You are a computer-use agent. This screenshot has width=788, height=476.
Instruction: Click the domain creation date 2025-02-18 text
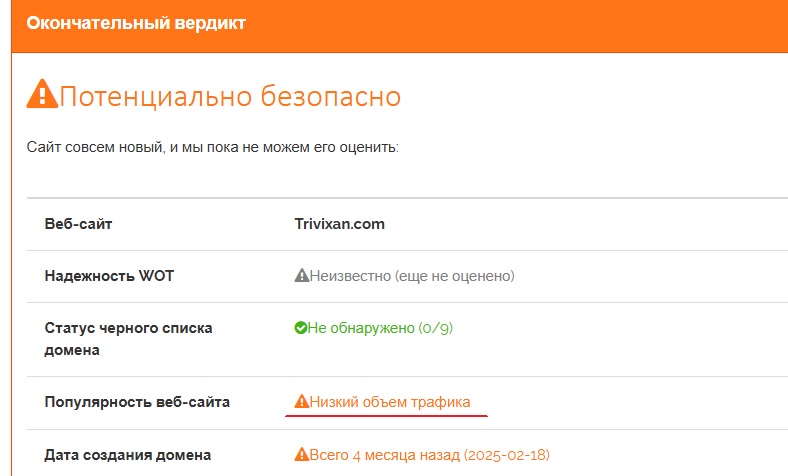tap(507, 455)
